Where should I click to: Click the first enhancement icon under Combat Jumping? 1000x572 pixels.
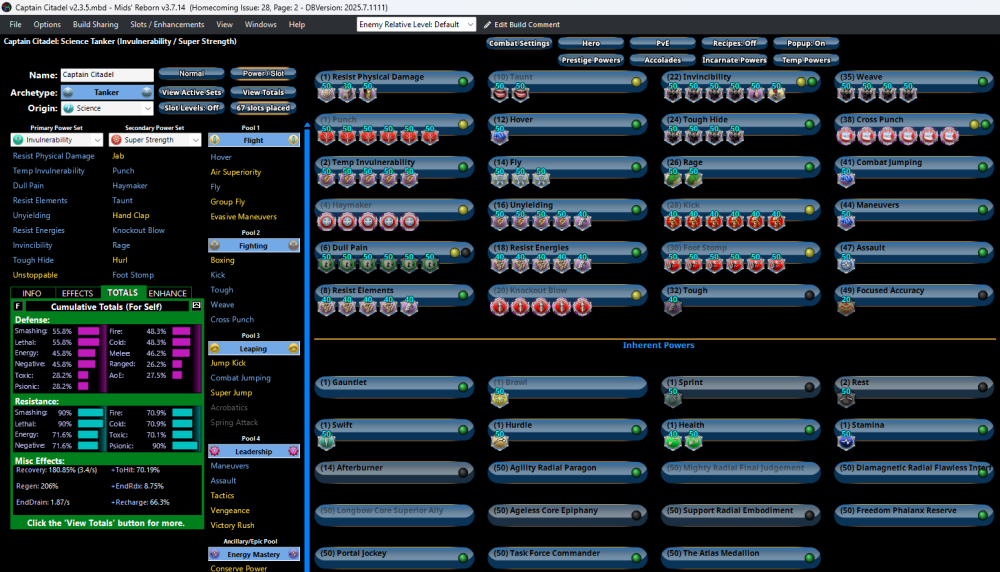[x=847, y=179]
